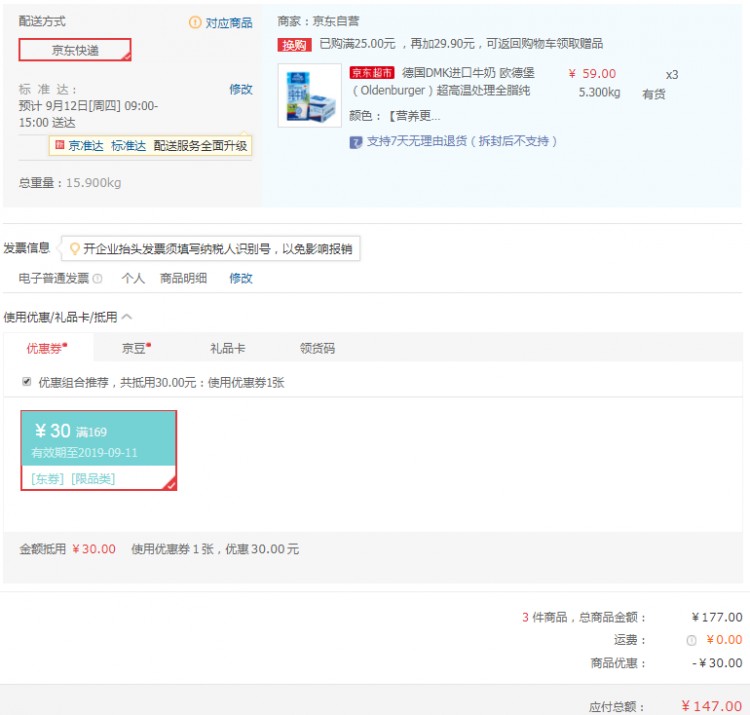This screenshot has width=750, height=715.
Task: Click the 5.300kg item weight text
Action: [599, 92]
